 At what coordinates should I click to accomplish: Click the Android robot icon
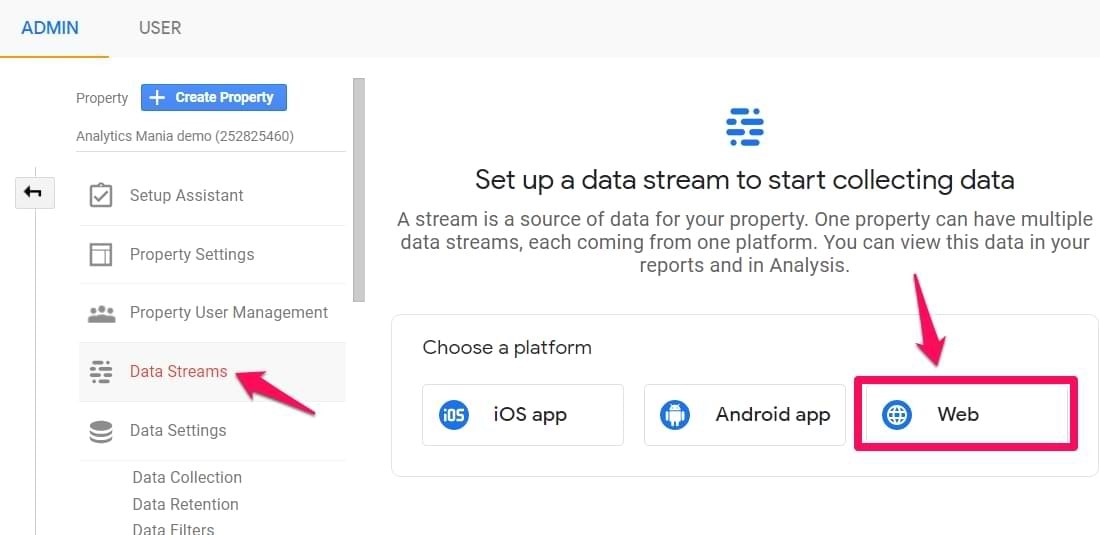(675, 415)
